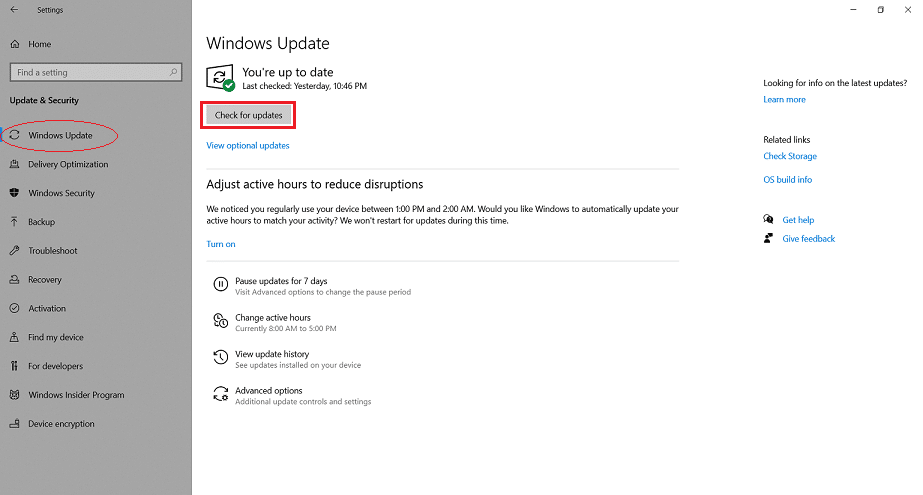
Task: Click the Give feedback link
Action: 808,238
